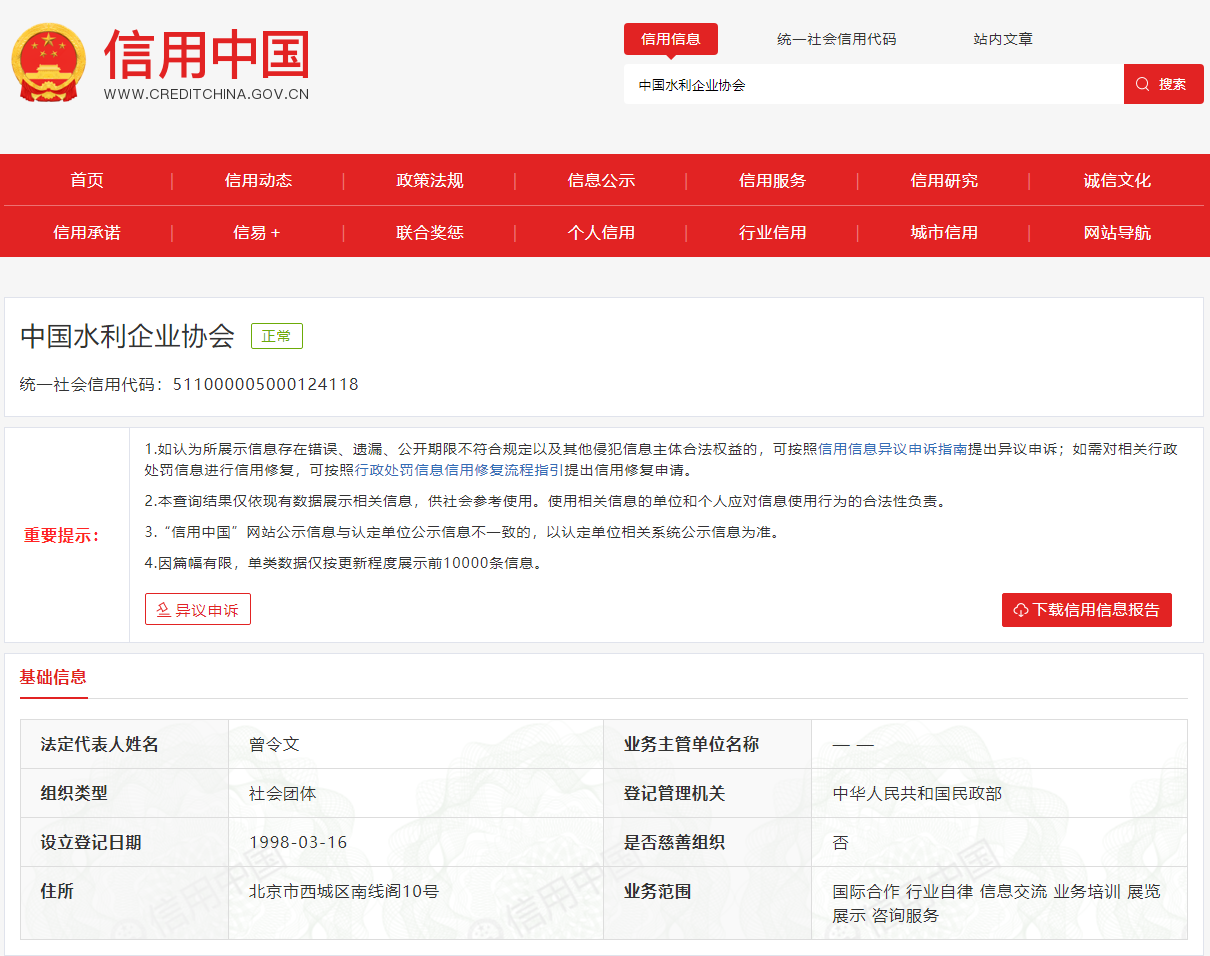1210x956 pixels.
Task: Open 政策法规 navigation item
Action: click(x=429, y=181)
